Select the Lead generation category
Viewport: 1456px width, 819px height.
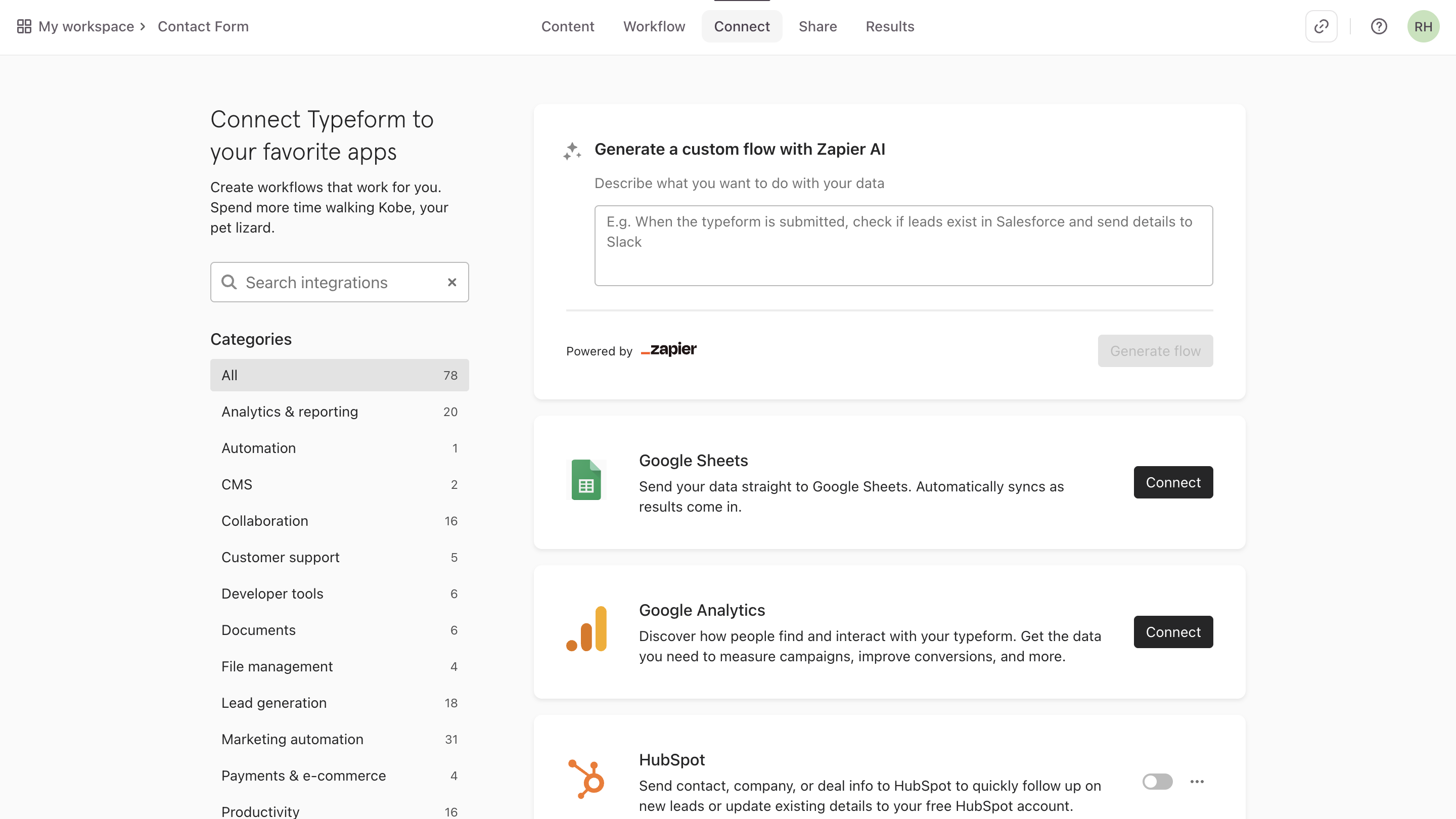click(339, 703)
